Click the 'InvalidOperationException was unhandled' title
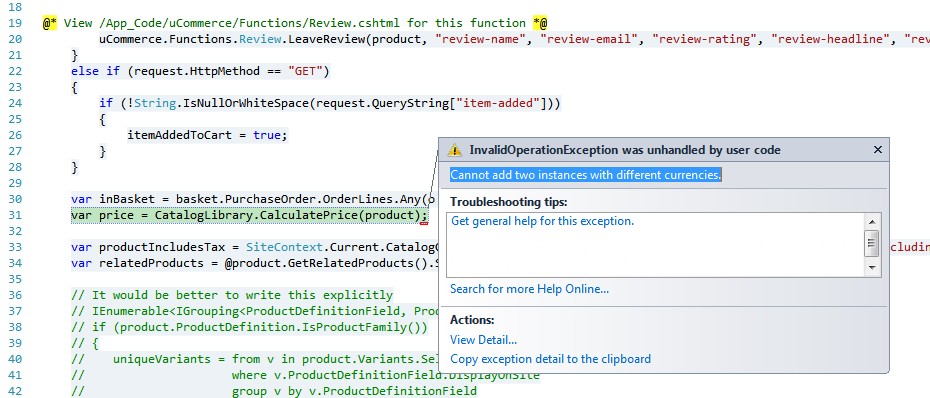930x398 pixels. [x=625, y=150]
